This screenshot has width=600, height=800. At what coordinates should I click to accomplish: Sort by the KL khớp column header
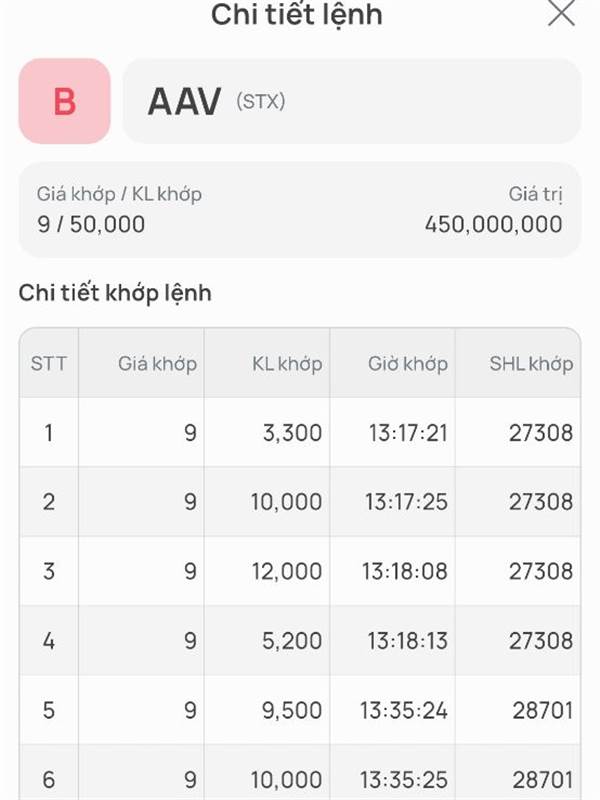287,363
